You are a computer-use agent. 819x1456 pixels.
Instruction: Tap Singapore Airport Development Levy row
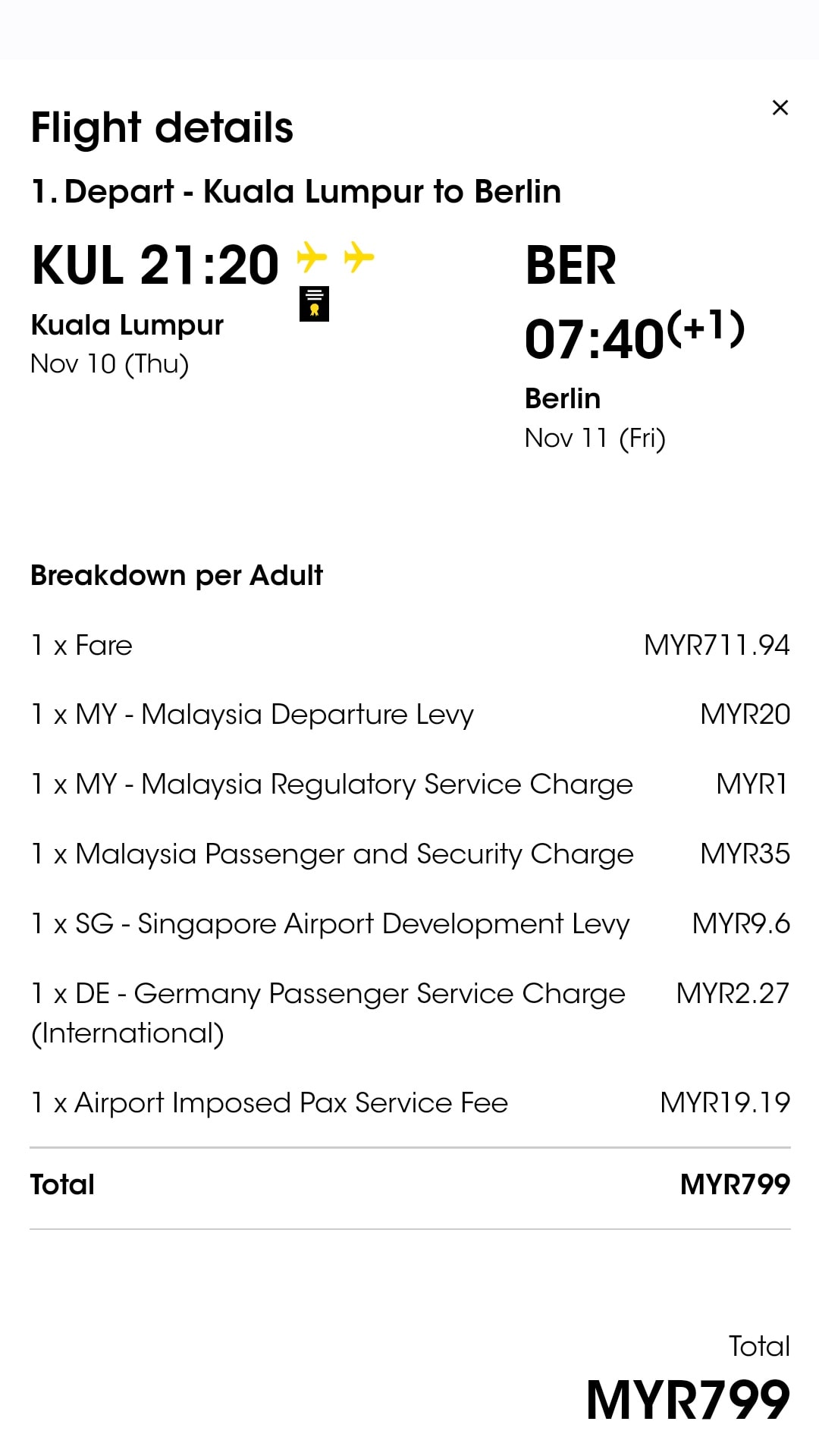(x=410, y=924)
